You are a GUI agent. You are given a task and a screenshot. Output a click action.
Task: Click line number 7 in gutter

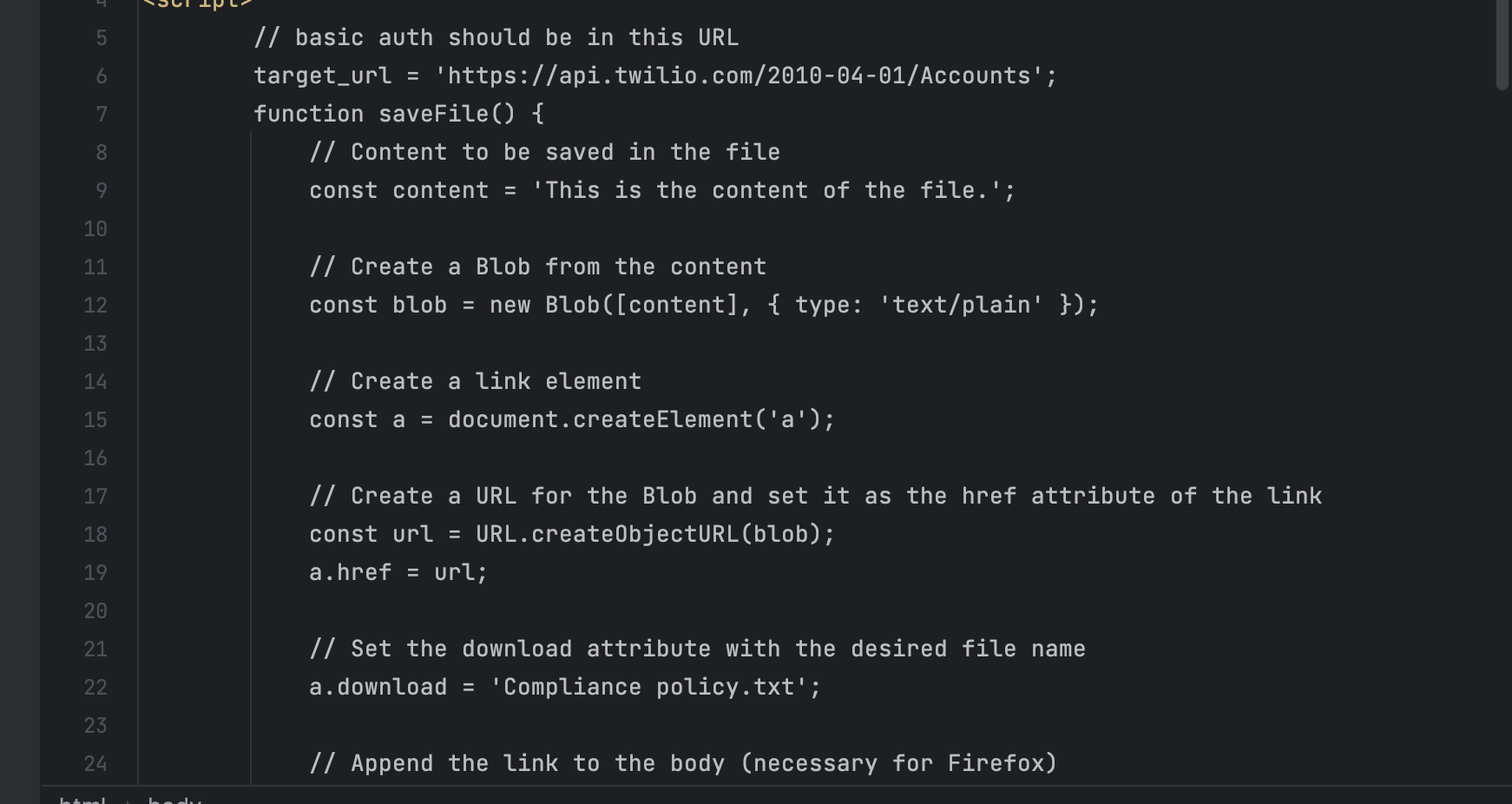102,115
